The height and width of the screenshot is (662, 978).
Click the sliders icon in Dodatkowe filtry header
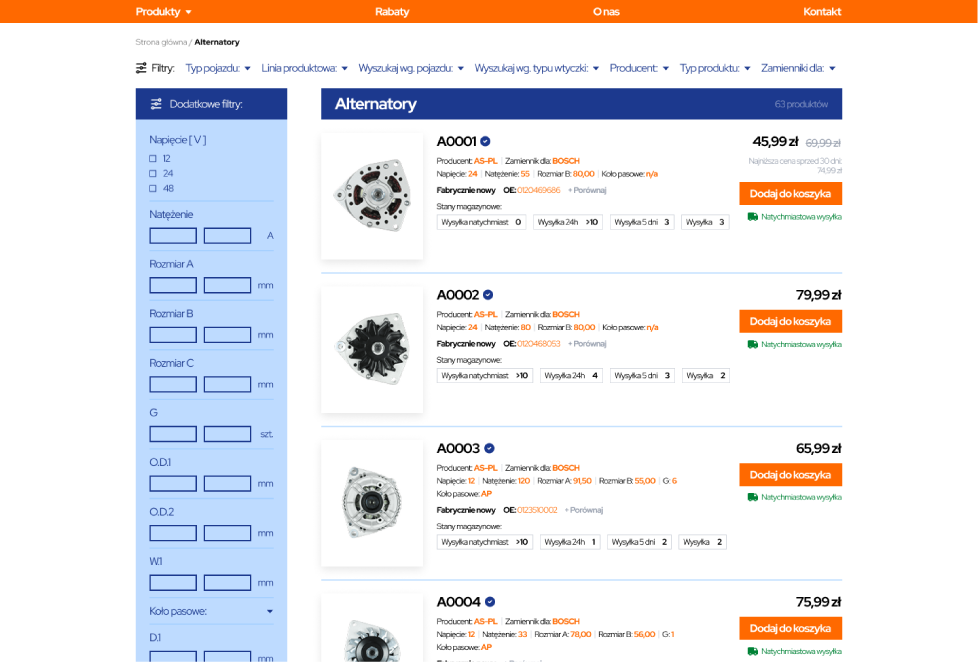point(156,104)
